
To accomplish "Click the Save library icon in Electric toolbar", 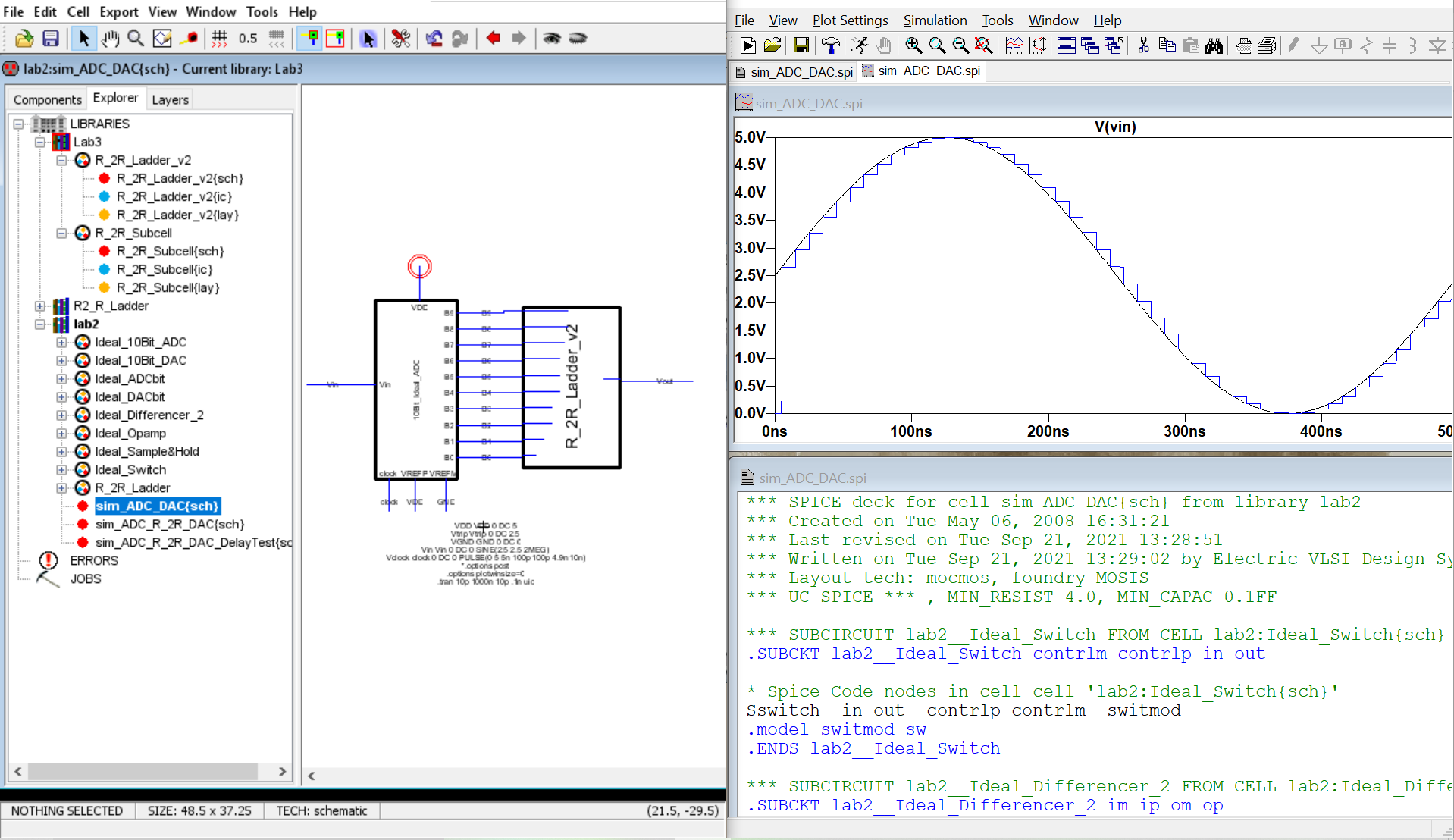I will point(51,39).
